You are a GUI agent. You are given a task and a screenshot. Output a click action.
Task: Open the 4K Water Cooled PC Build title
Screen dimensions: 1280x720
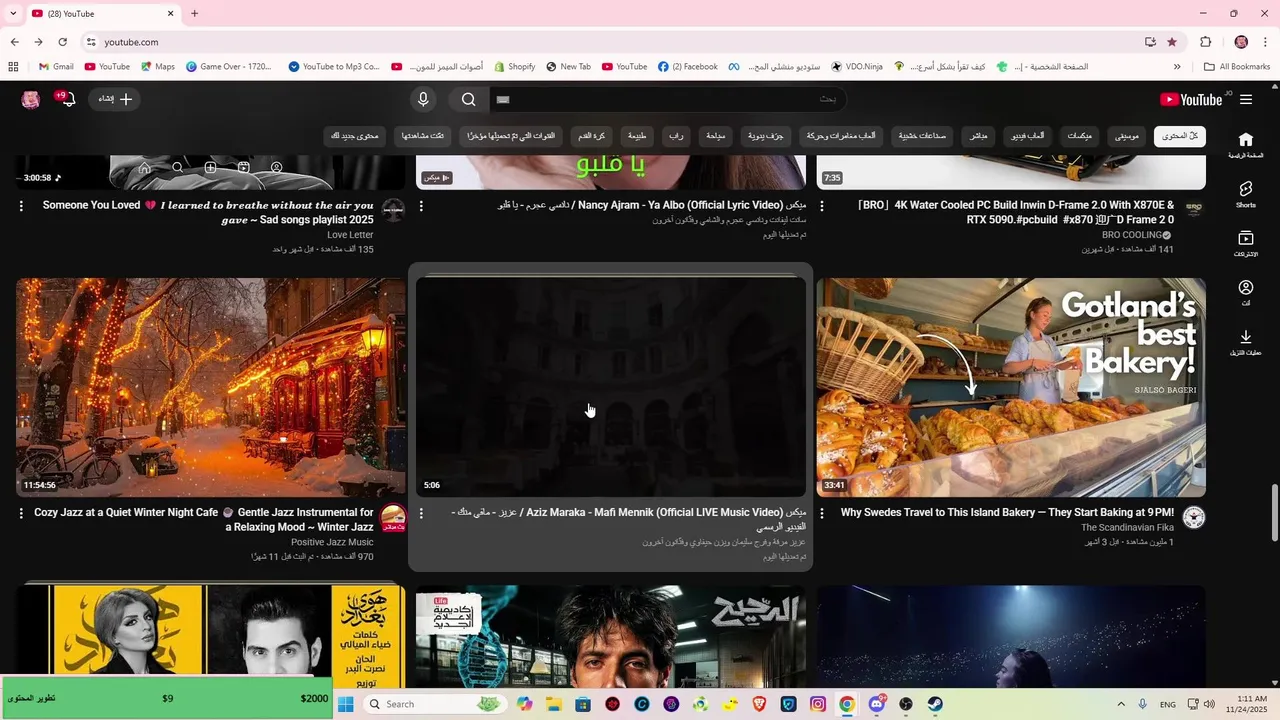click(x=1016, y=212)
